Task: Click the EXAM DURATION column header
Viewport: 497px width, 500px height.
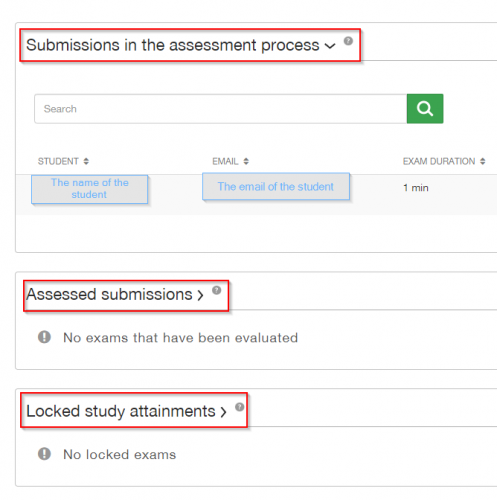Action: point(439,161)
